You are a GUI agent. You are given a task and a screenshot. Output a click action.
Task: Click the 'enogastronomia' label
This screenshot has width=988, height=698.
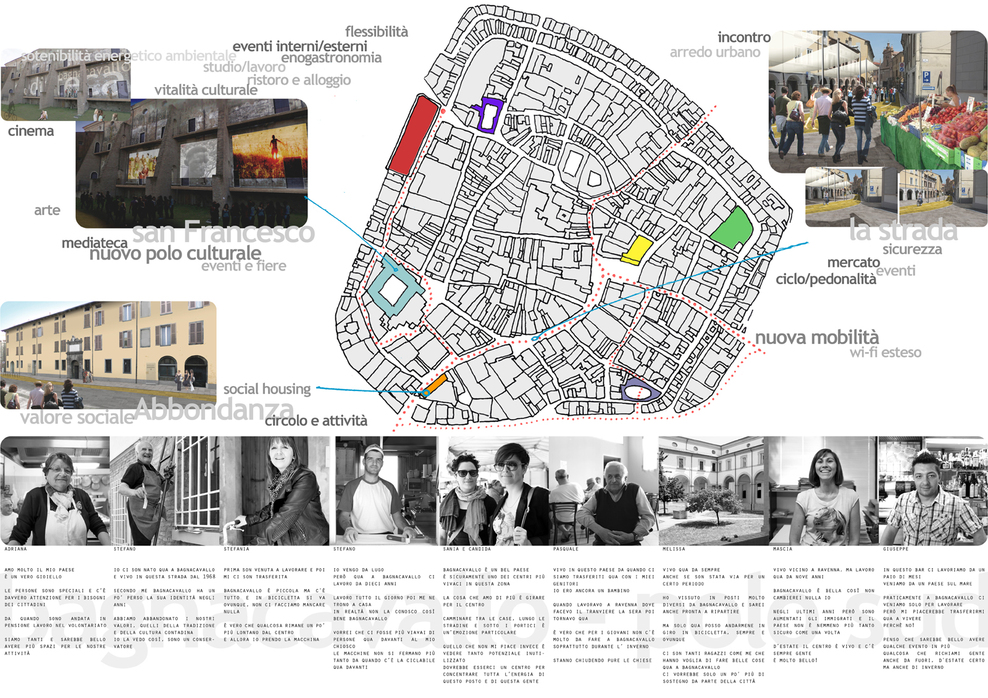pos(331,58)
